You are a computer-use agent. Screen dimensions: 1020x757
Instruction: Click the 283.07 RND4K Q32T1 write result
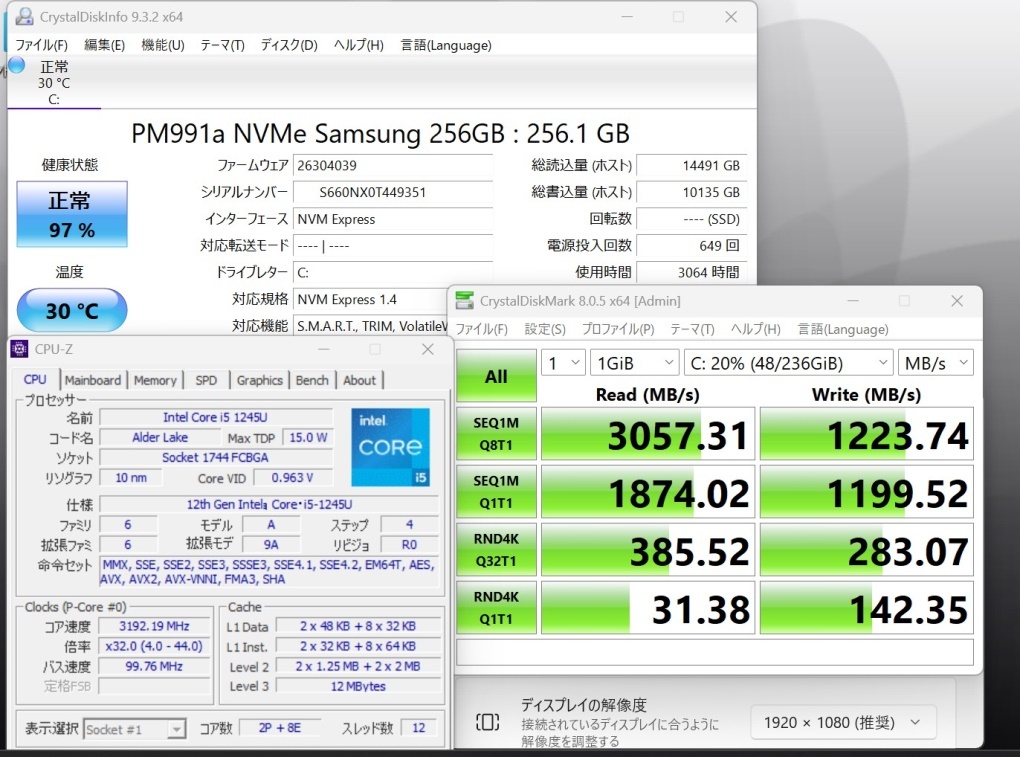[866, 550]
